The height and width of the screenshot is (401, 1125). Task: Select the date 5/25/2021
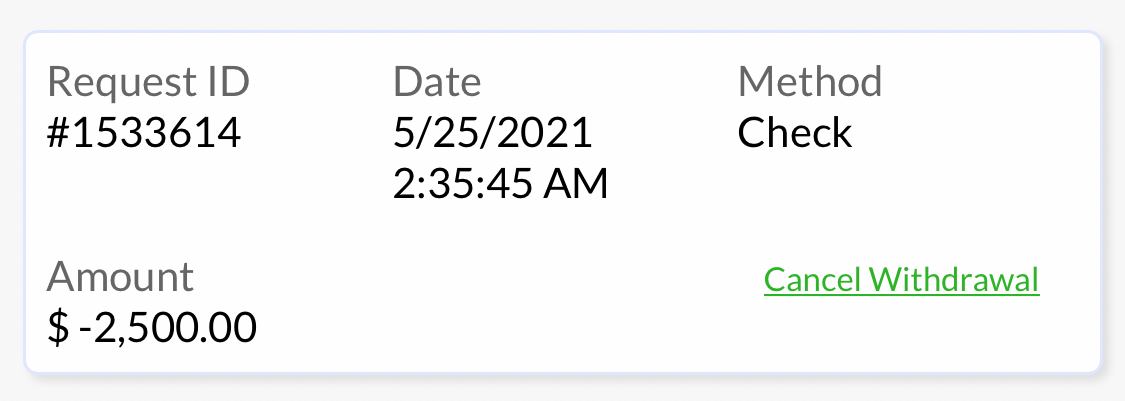click(493, 133)
